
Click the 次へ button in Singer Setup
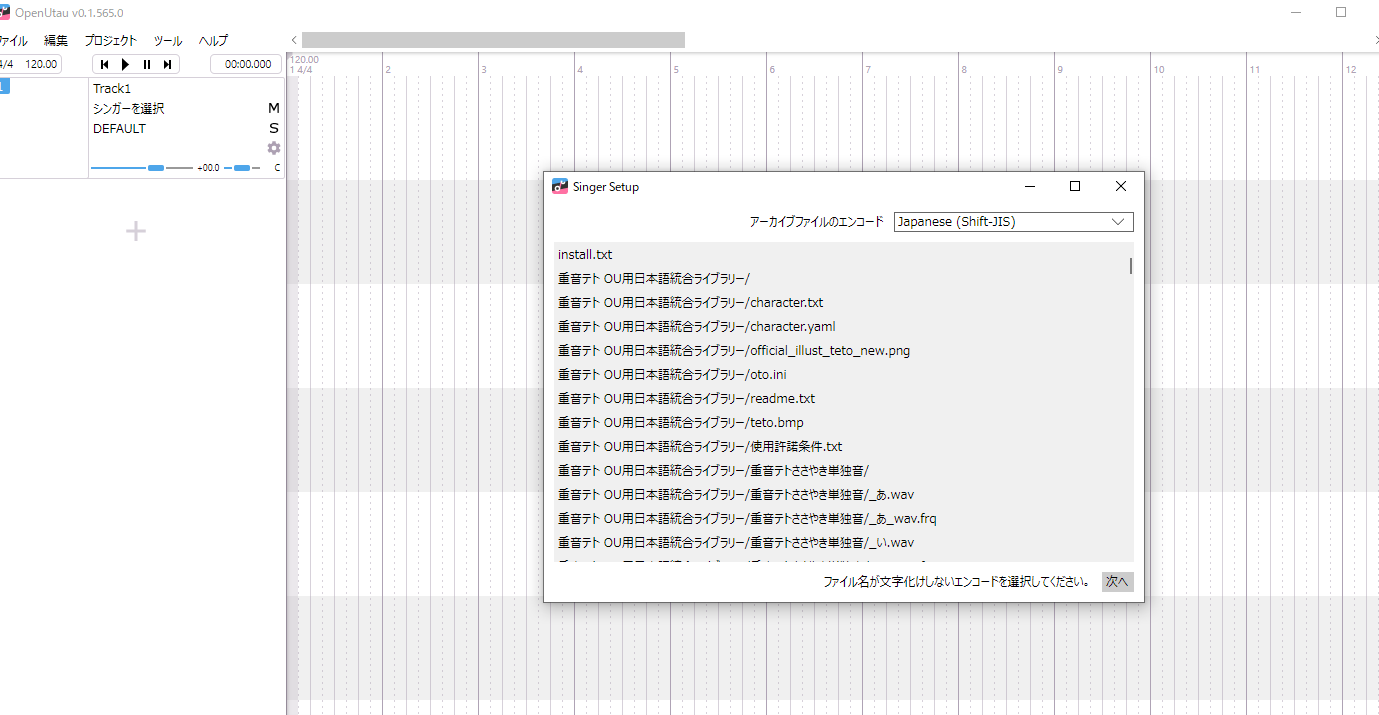point(1117,582)
